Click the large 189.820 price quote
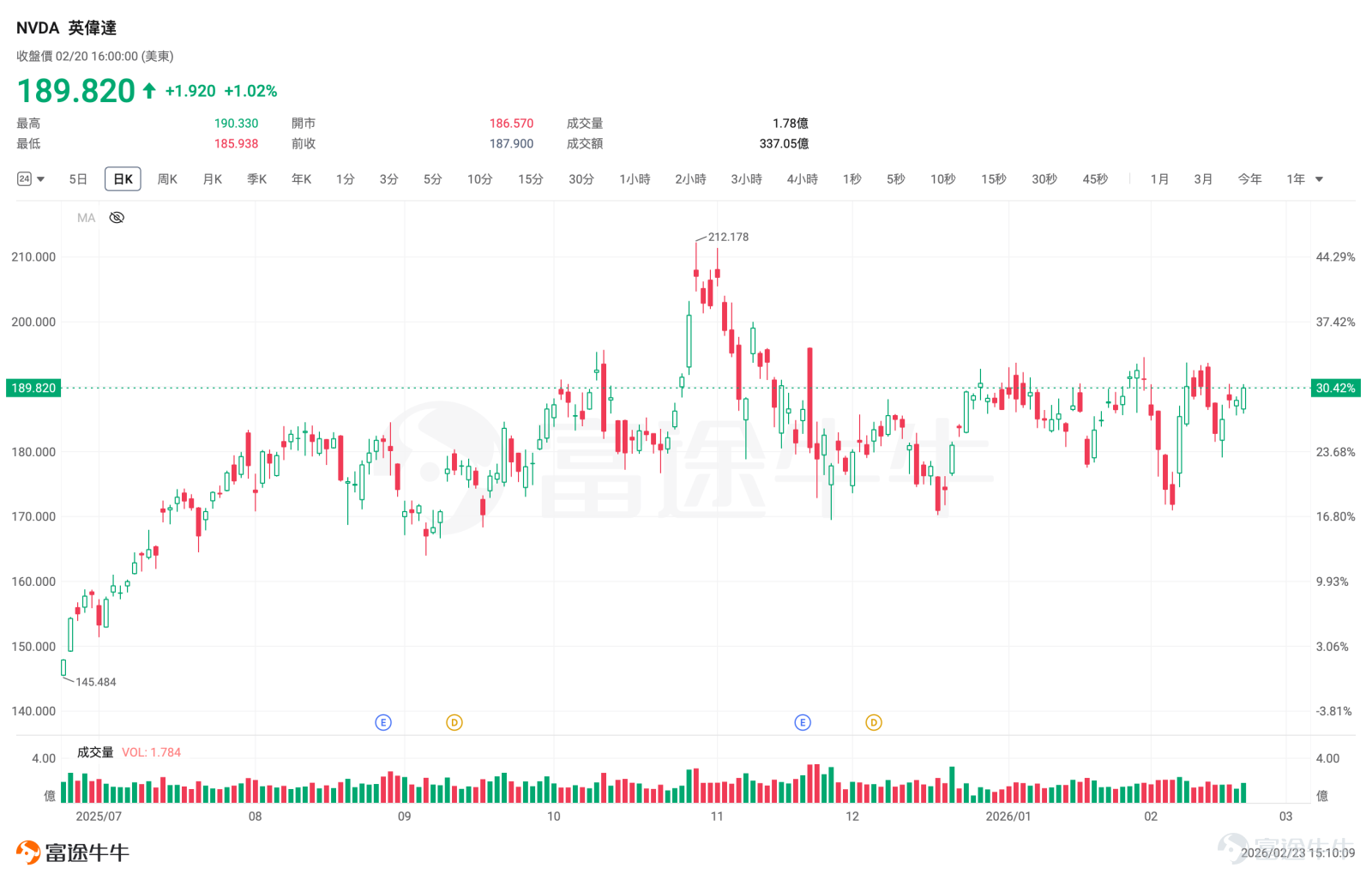Image resolution: width=1372 pixels, height=880 pixels. 76,91
